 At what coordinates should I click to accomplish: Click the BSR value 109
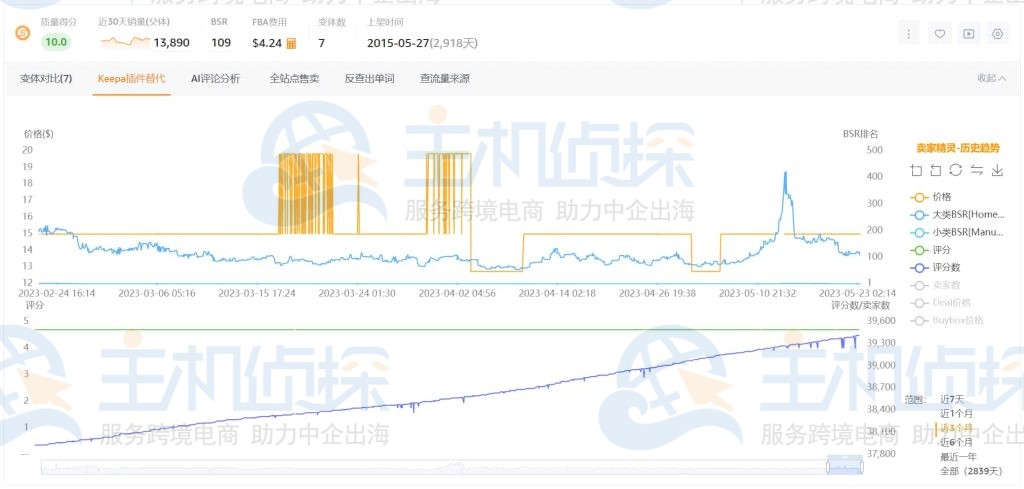pos(221,42)
